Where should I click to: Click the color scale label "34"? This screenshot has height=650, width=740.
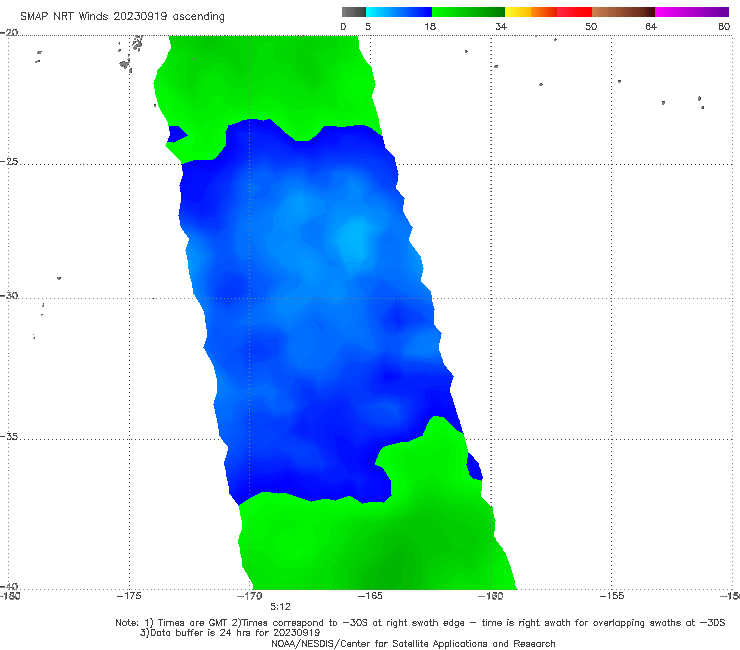[501, 27]
